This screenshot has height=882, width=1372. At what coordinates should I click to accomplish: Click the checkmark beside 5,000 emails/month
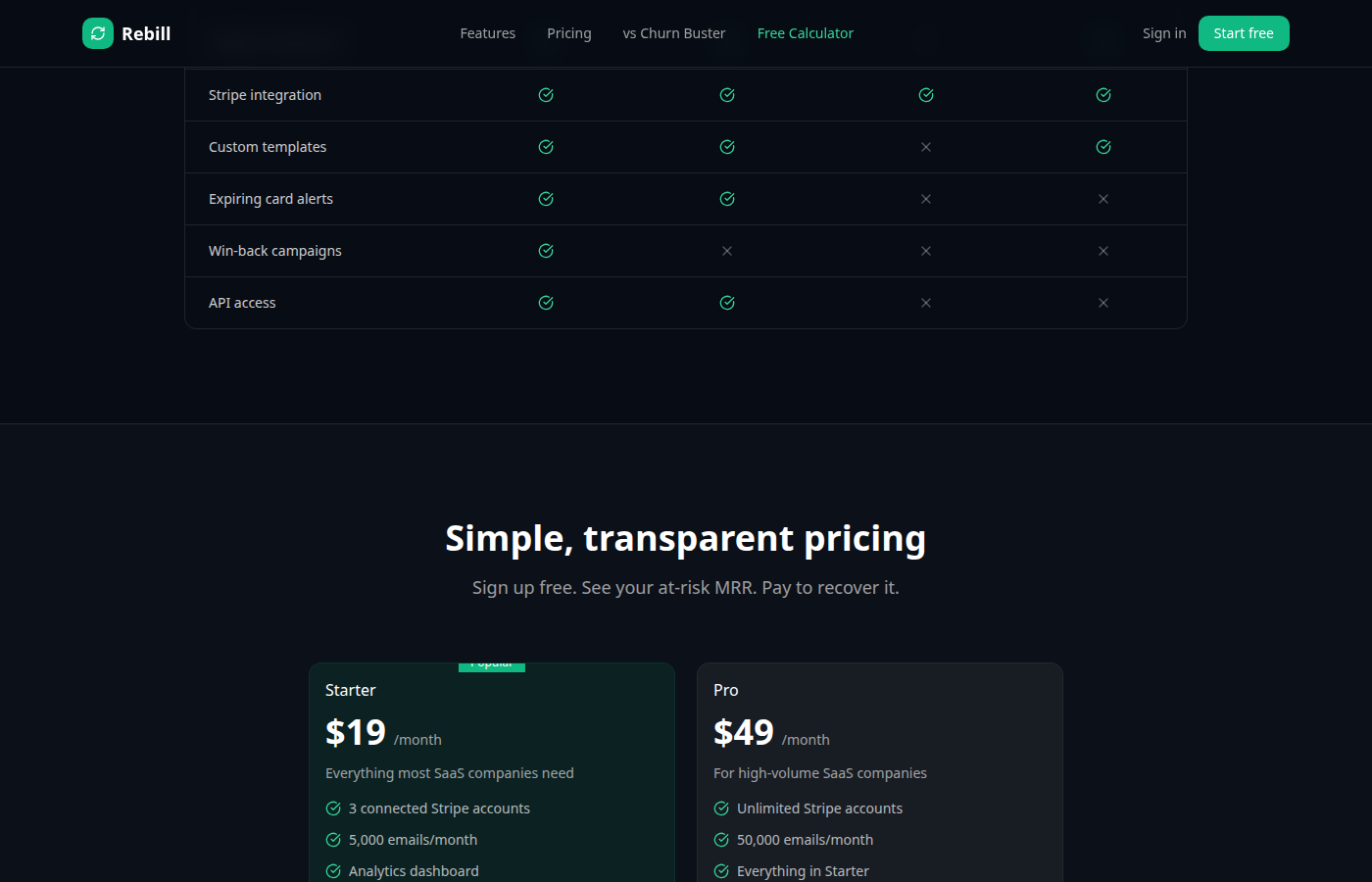click(332, 839)
